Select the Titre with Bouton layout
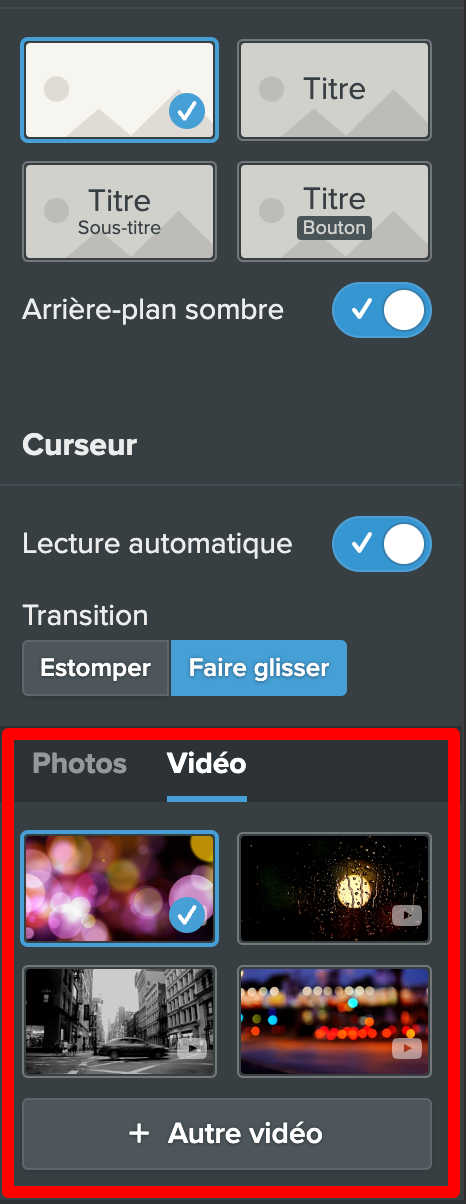 coord(334,212)
